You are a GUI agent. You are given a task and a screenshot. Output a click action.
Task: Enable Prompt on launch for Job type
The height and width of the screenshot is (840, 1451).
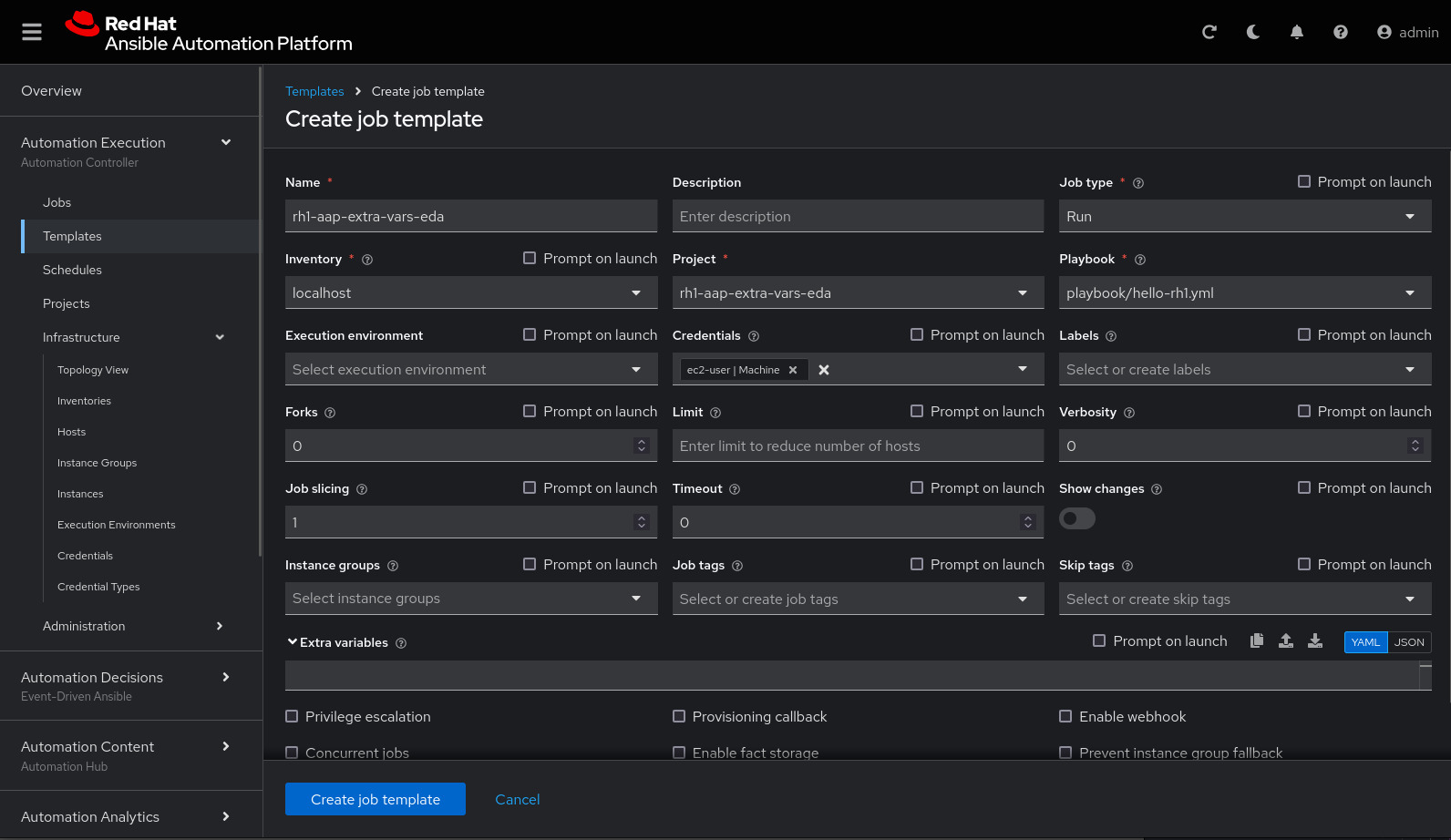1304,181
